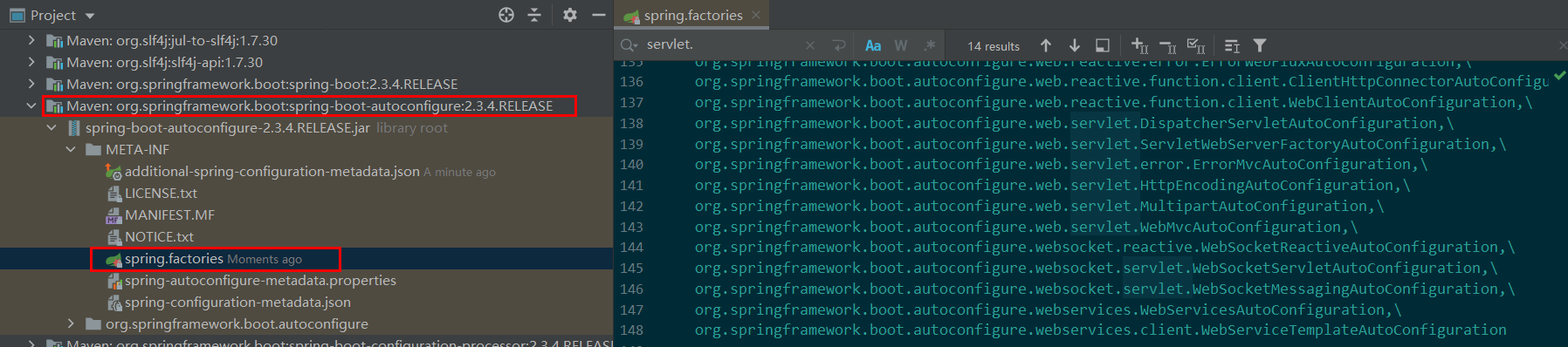Open additional-spring-configuration-metadata.json file

[272, 171]
